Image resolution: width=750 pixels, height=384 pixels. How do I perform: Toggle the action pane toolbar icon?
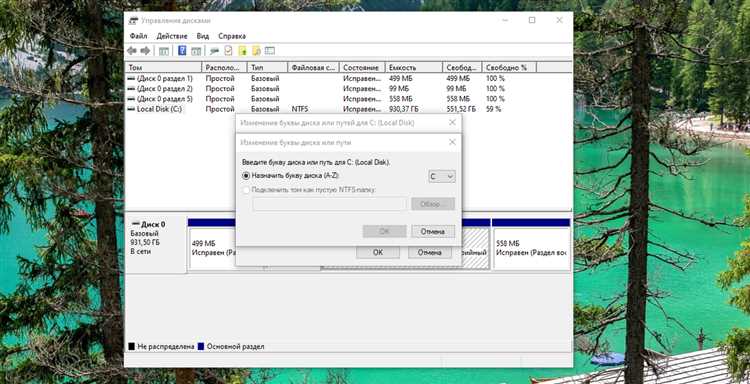(196, 51)
